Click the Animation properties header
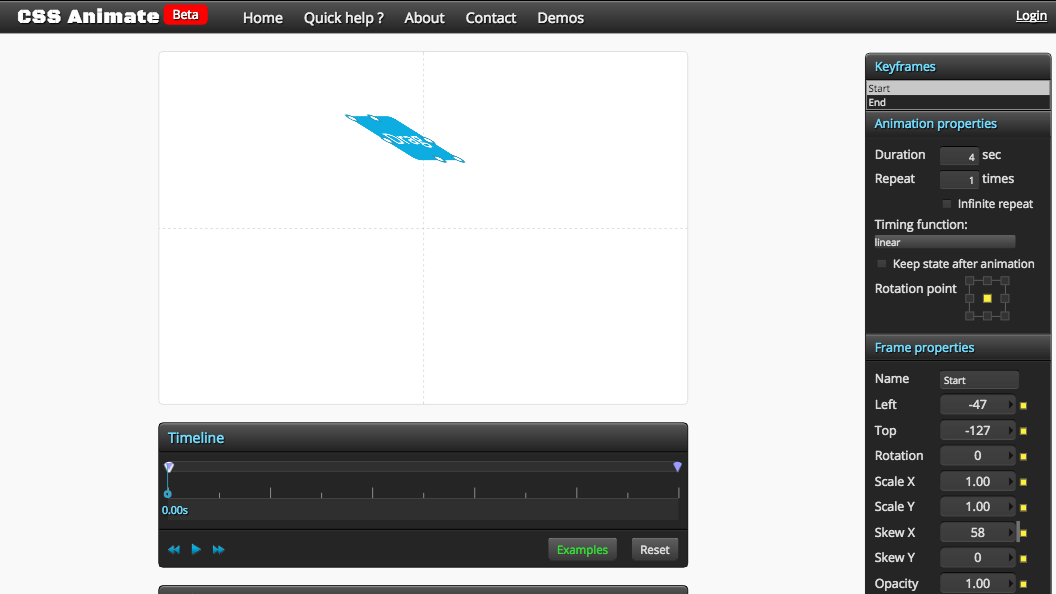The width and height of the screenshot is (1056, 594). point(958,124)
